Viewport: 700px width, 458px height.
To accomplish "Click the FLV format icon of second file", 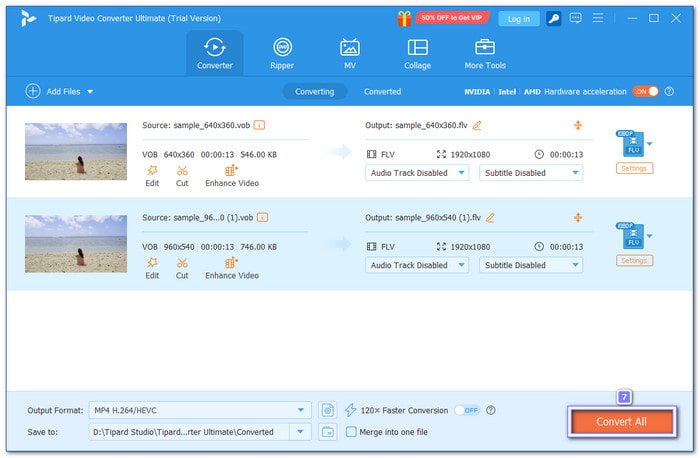I will click(631, 237).
